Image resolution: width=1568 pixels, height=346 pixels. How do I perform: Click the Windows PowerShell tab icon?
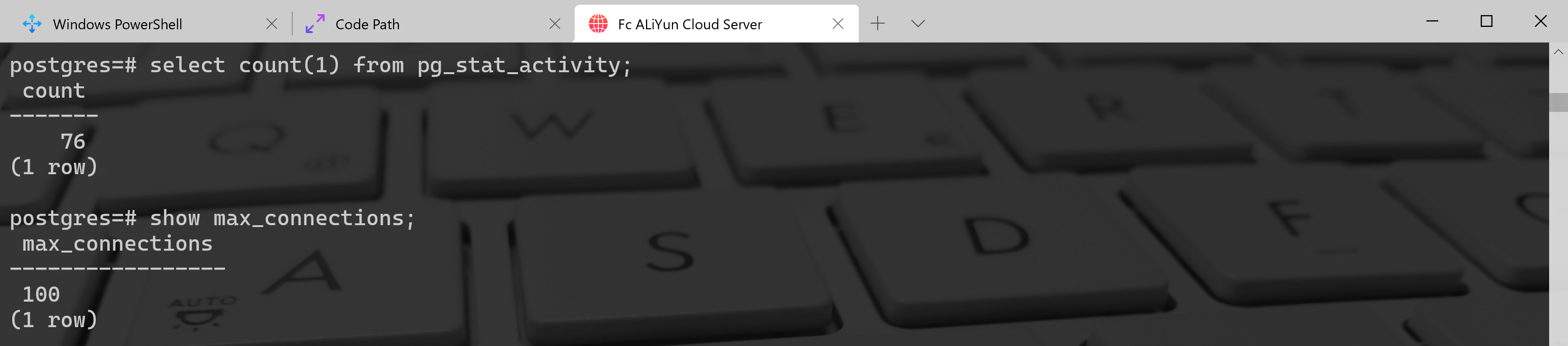(32, 25)
